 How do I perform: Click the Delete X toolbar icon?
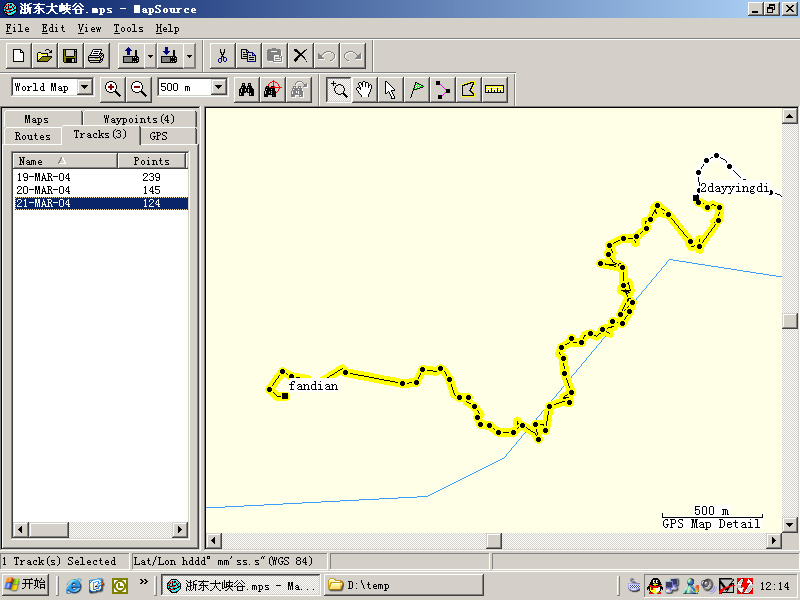300,55
